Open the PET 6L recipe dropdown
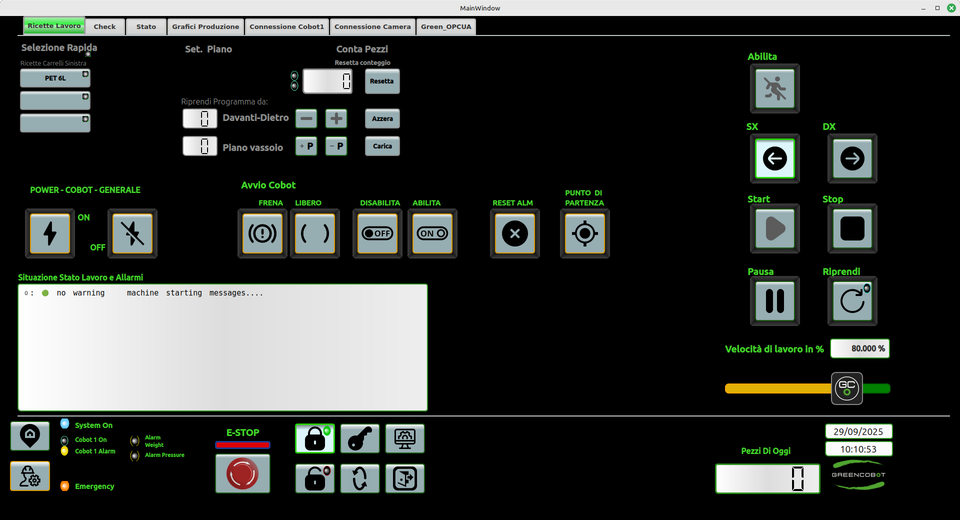Viewport: 960px width, 520px height. pyautogui.click(x=55, y=78)
